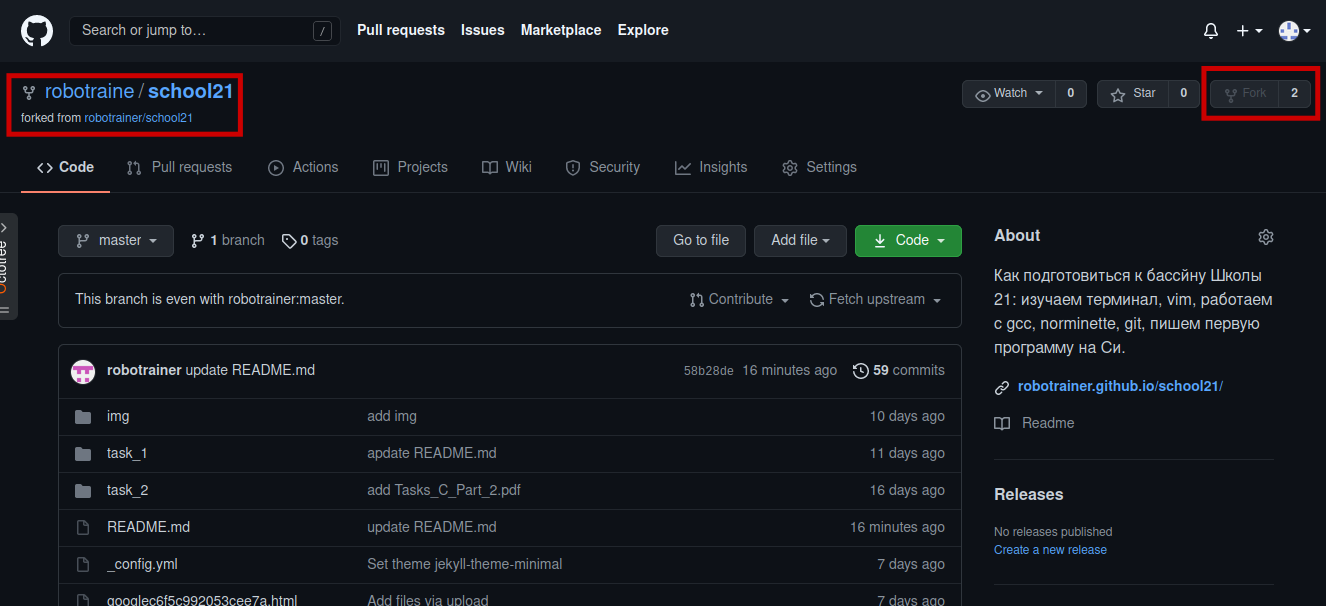The height and width of the screenshot is (606, 1326).
Task: Open the GitHub home logo
Action: [x=37, y=30]
